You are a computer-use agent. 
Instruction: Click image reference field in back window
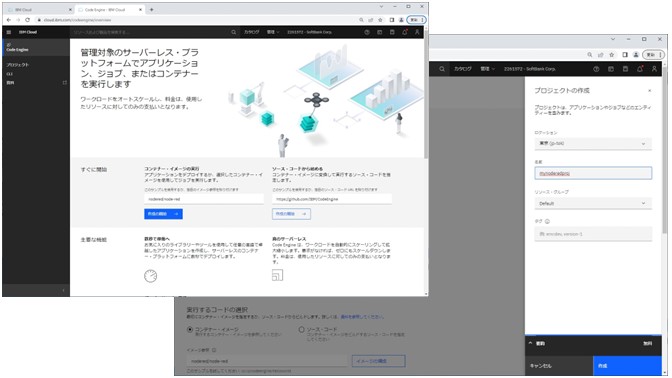[267, 361]
